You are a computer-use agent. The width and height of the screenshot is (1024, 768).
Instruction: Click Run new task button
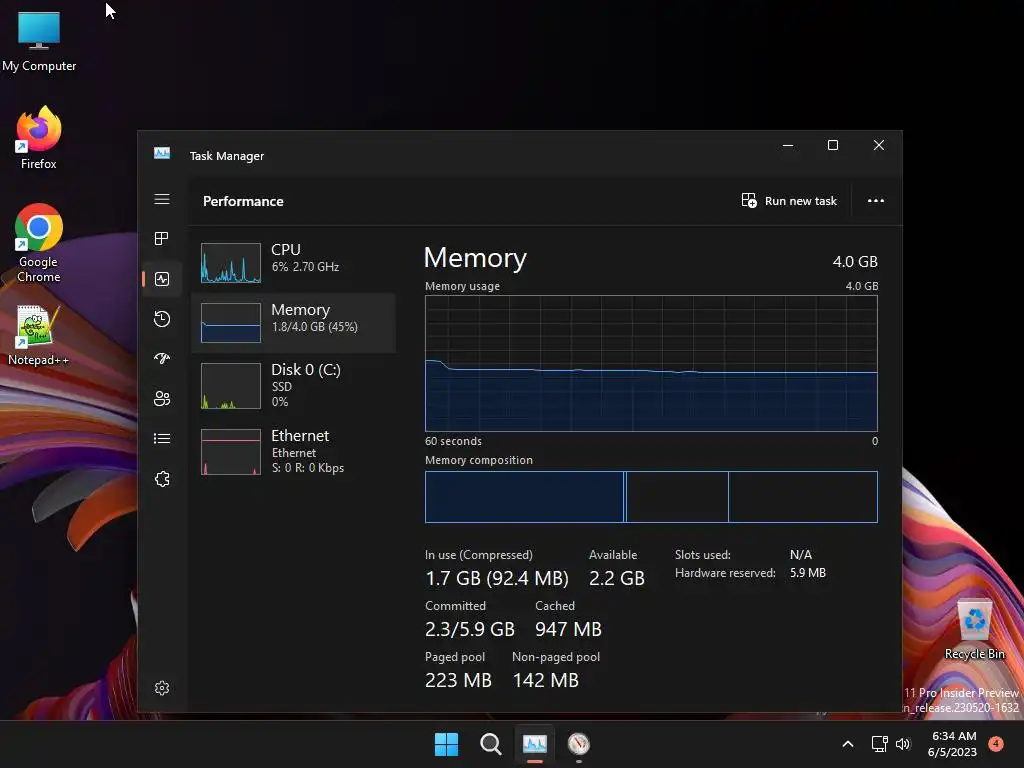(789, 200)
